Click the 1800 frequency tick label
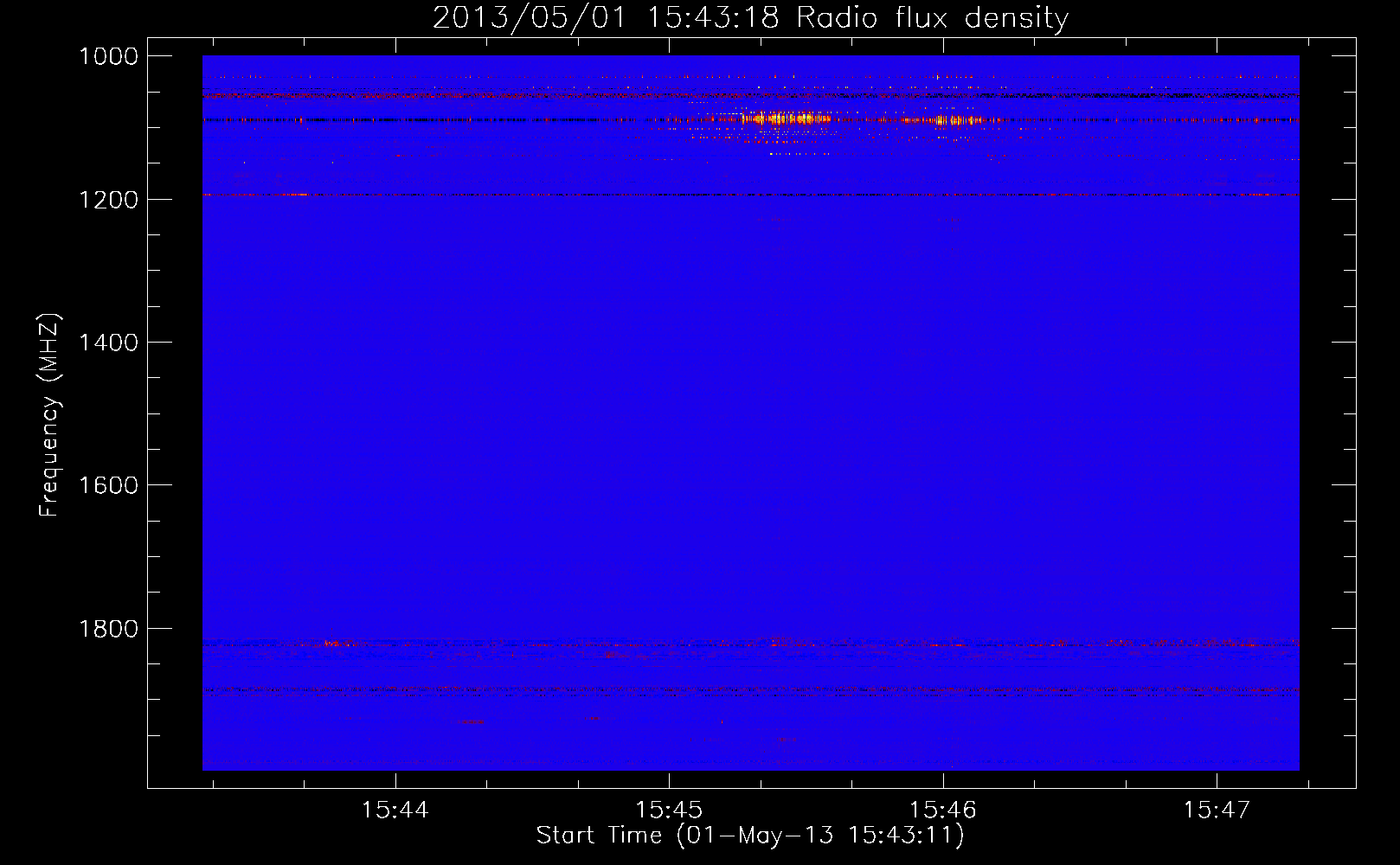Image resolution: width=1400 pixels, height=865 pixels. 108,629
